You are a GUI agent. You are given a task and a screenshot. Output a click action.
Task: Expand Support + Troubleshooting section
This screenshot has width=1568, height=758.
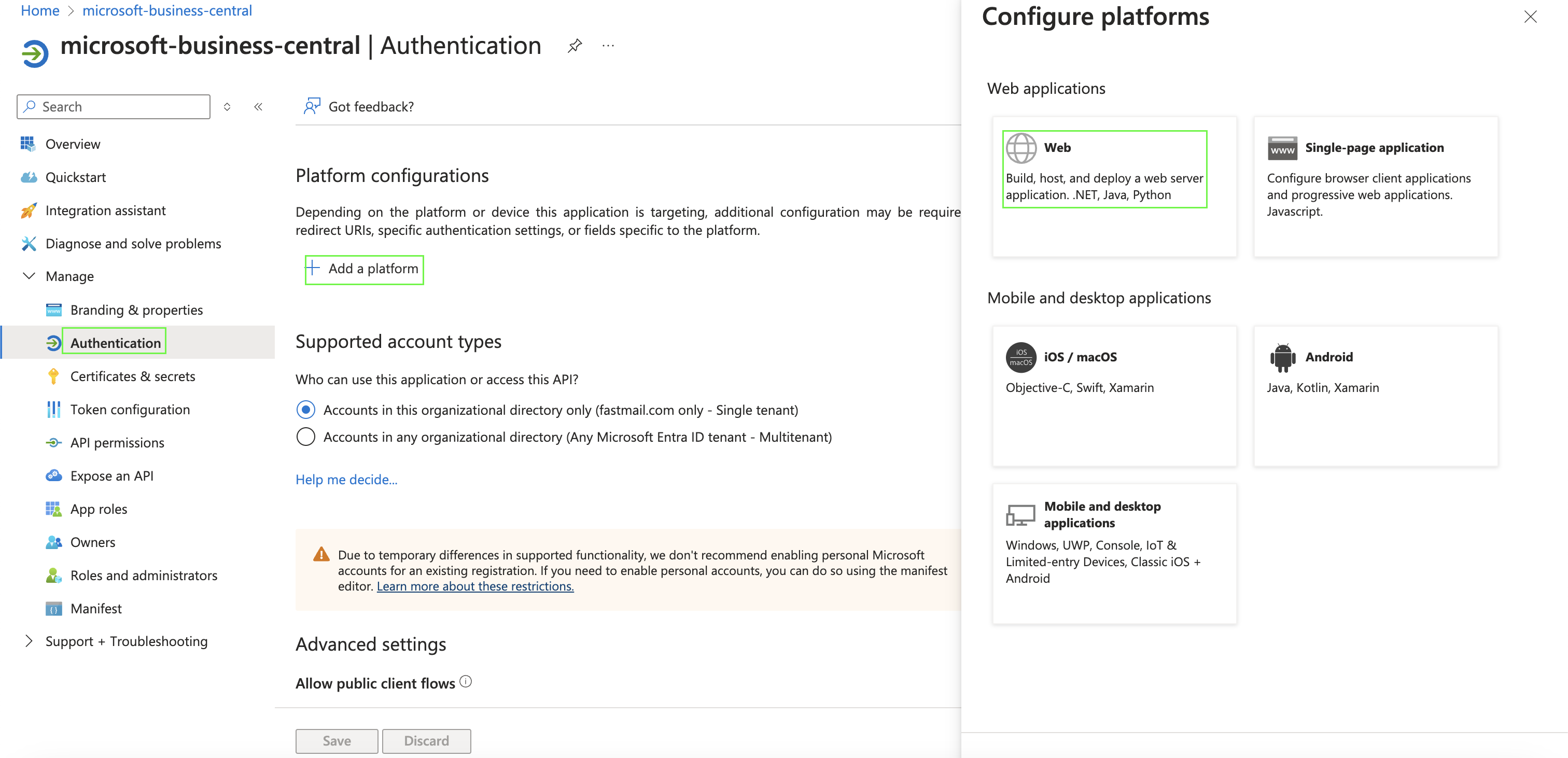[29, 641]
